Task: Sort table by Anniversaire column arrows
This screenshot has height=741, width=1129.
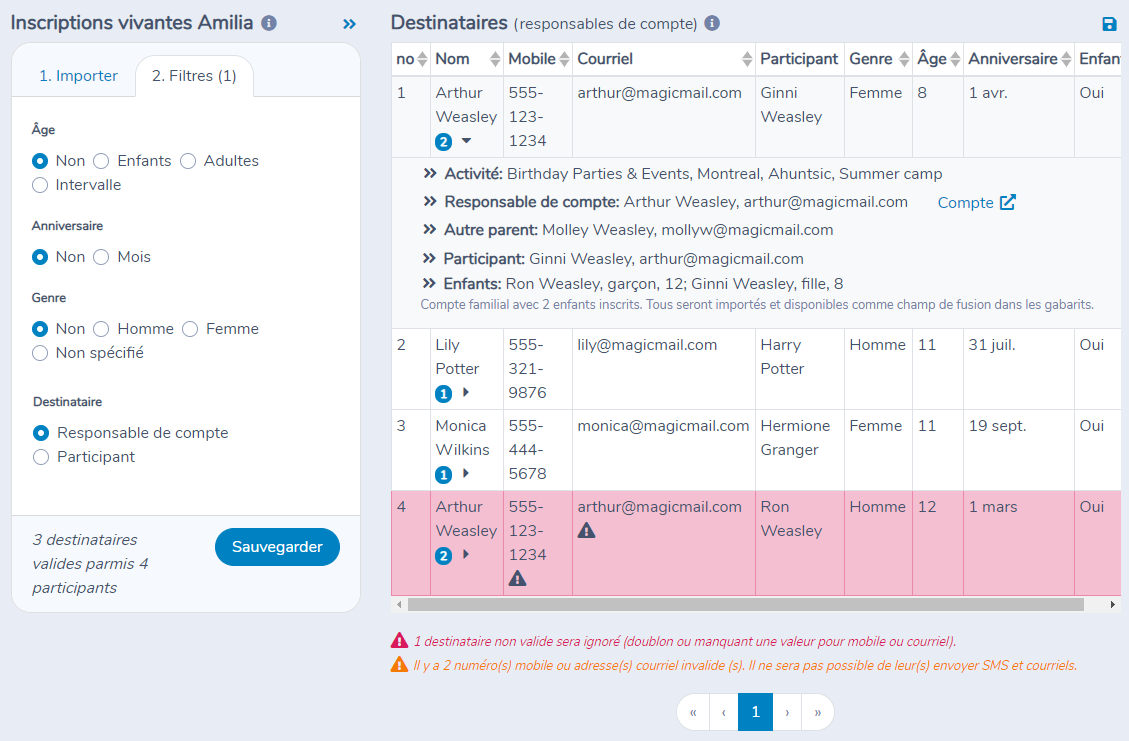Action: [1066, 59]
